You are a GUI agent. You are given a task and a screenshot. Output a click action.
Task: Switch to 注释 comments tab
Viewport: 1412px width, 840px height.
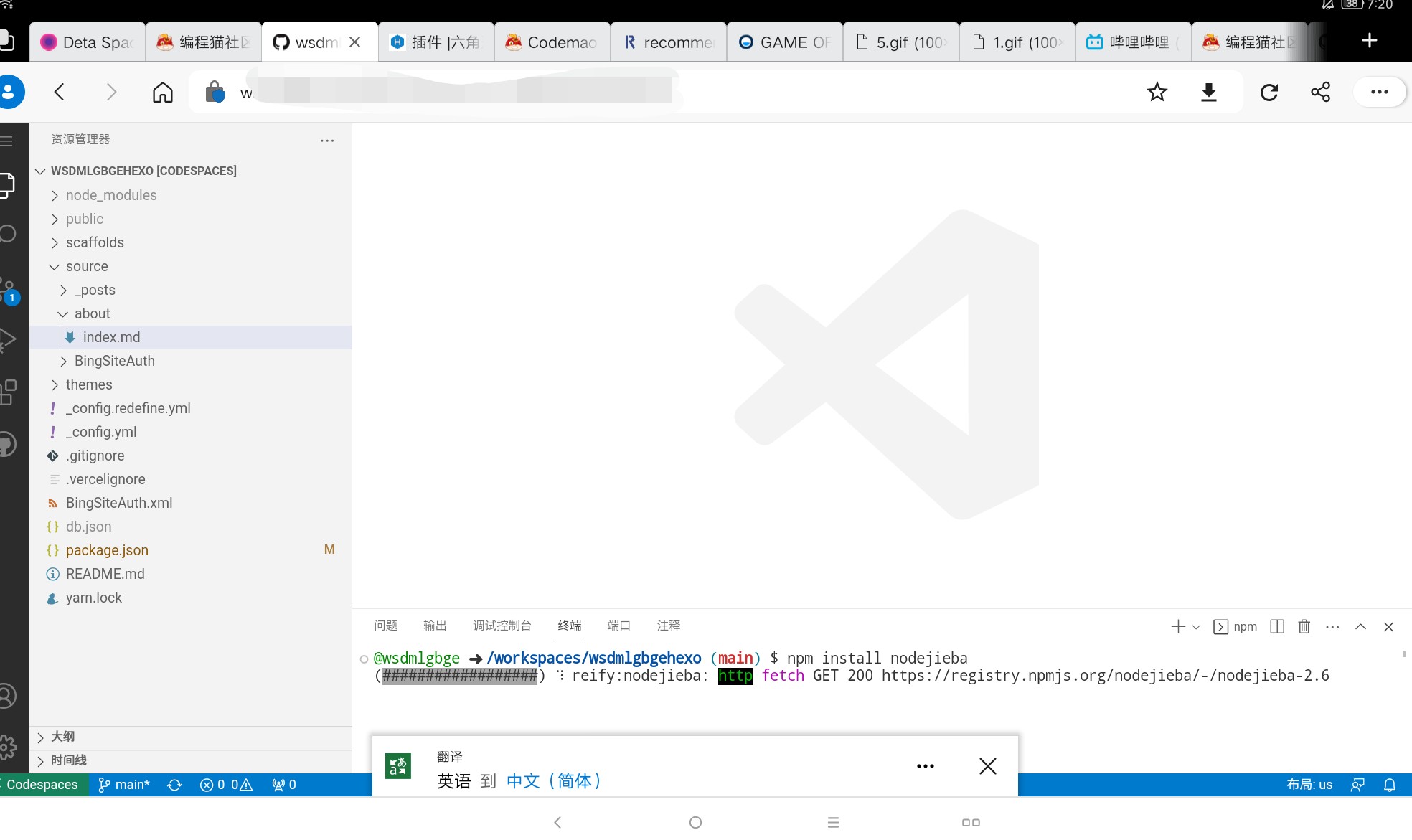[669, 626]
